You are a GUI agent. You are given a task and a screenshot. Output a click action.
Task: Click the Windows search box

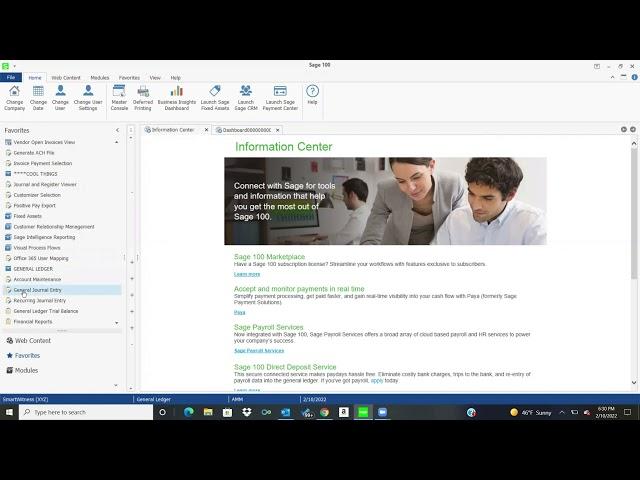[x=86, y=412]
